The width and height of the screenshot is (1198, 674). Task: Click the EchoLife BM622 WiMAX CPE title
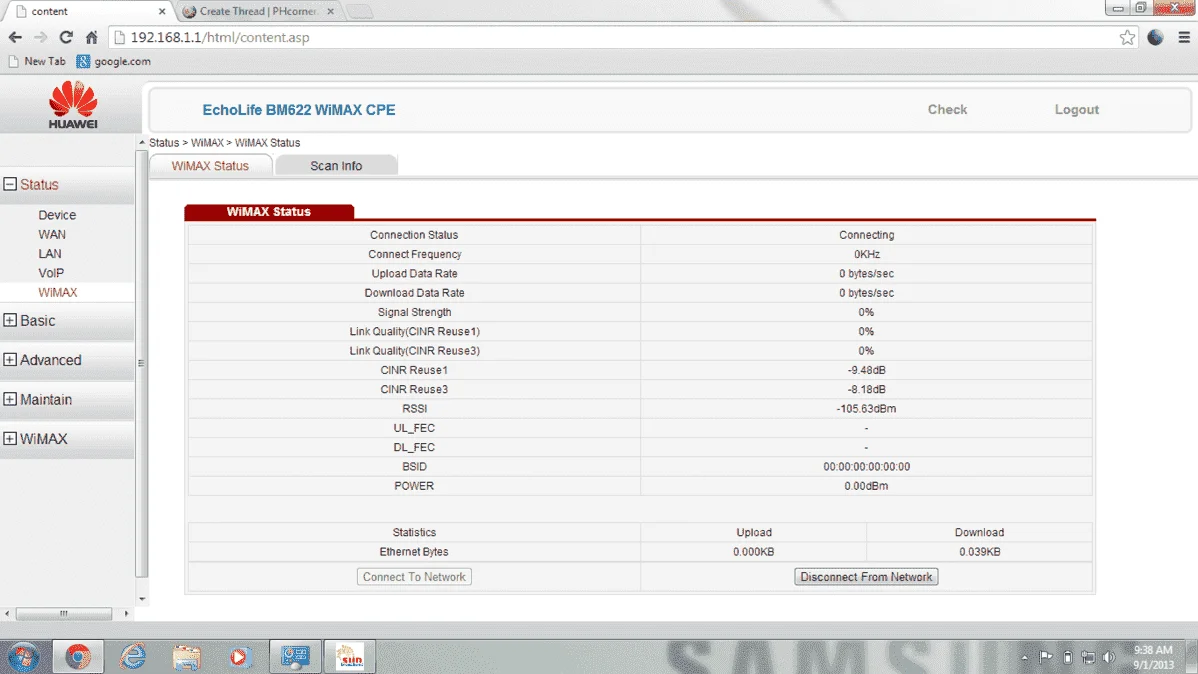click(x=299, y=110)
